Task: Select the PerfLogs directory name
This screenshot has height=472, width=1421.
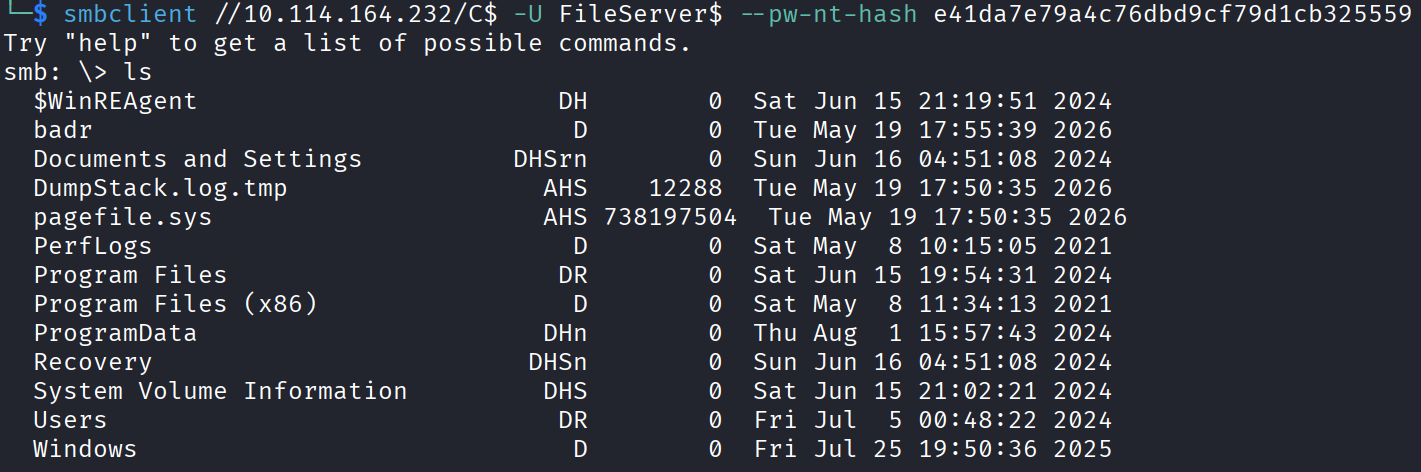Action: 92,246
